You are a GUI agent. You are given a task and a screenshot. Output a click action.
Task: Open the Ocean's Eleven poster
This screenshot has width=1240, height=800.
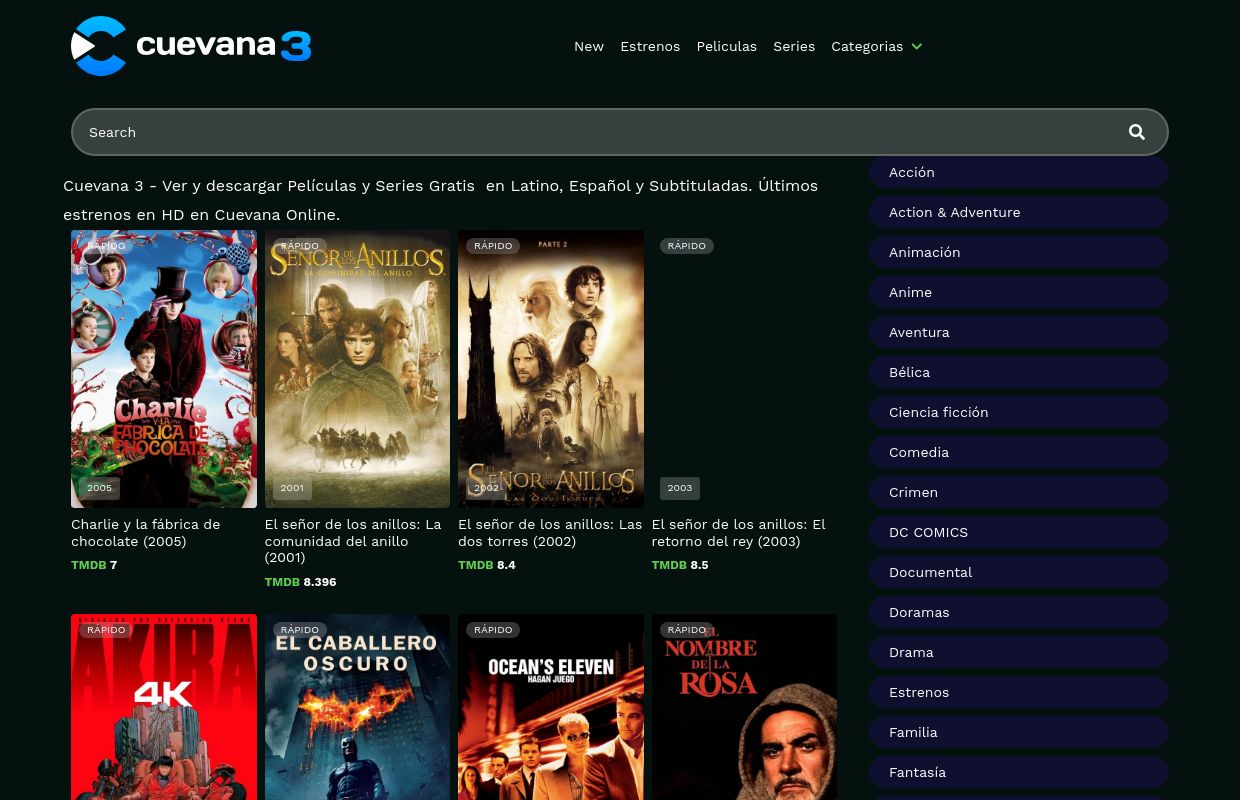coord(551,707)
